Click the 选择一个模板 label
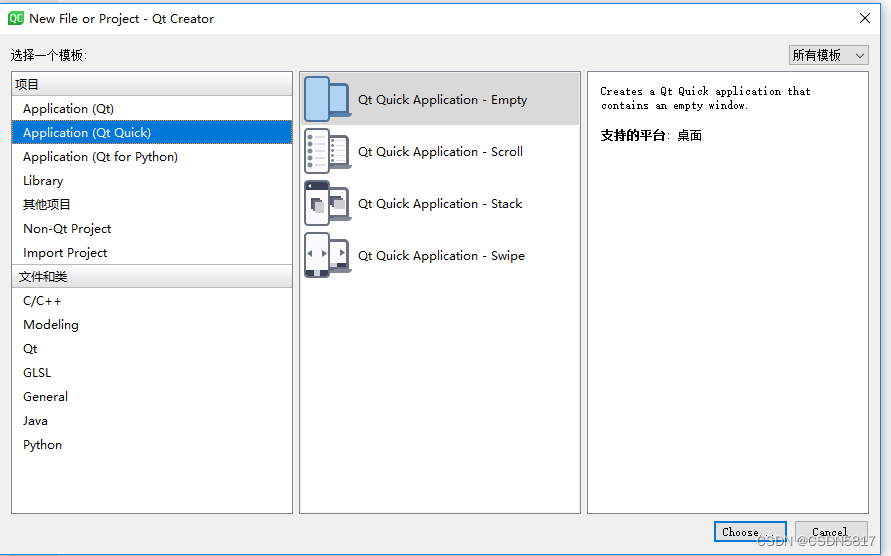Image resolution: width=891 pixels, height=556 pixels. [x=48, y=55]
